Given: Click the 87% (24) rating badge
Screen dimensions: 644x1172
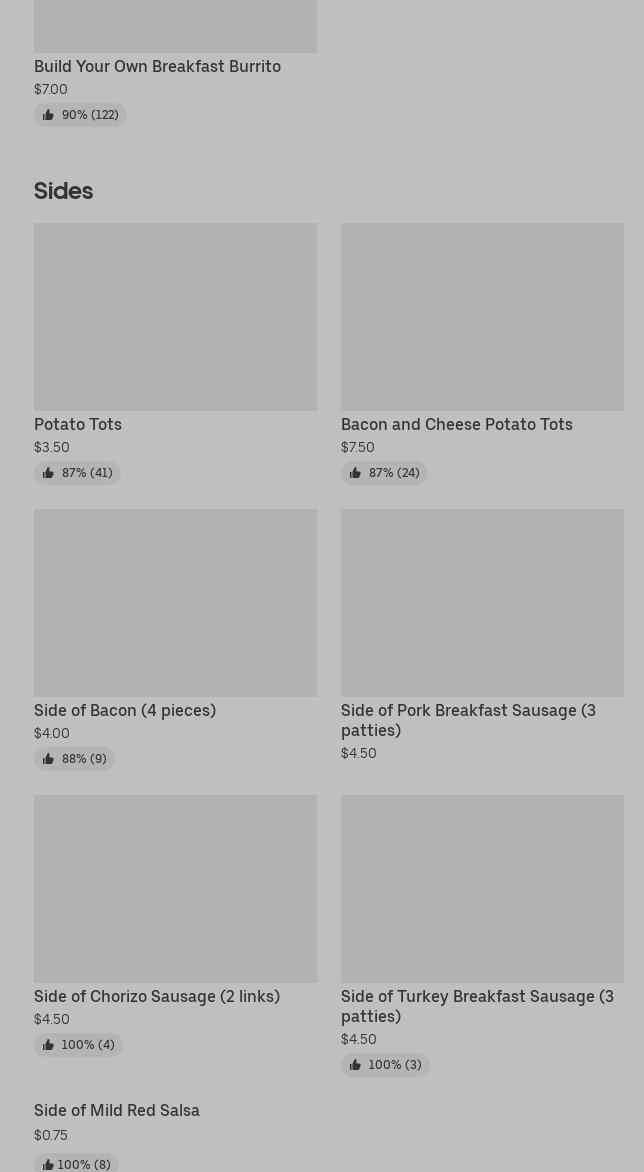Looking at the screenshot, I should (x=384, y=473).
